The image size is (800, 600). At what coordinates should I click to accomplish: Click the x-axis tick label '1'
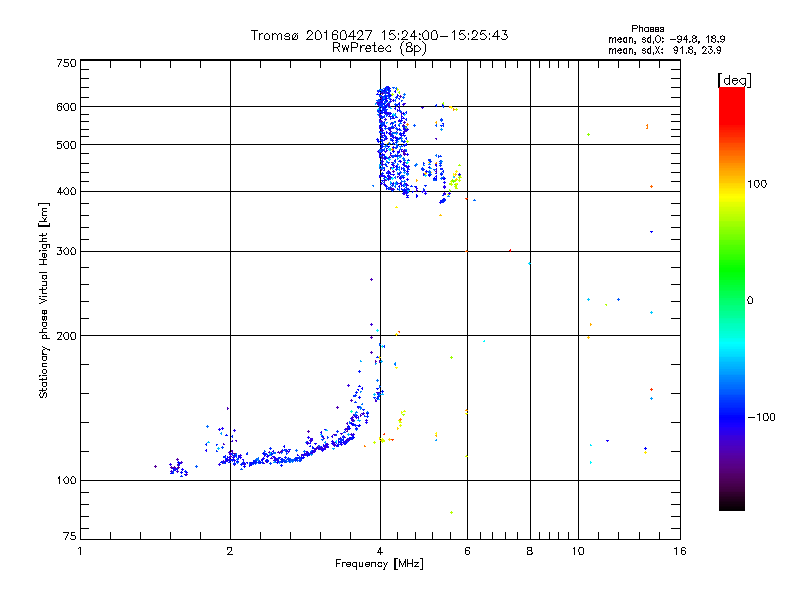click(80, 551)
